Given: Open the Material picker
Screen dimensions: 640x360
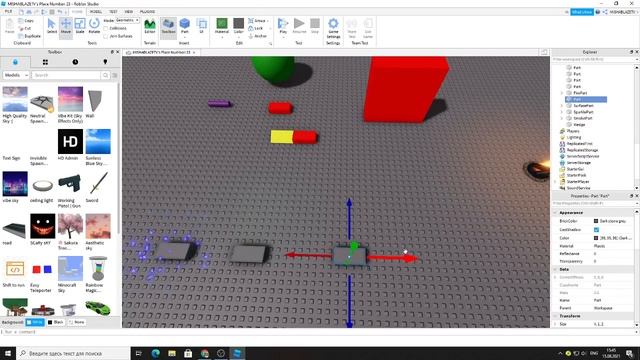Looking at the screenshot, I should coord(222,26).
